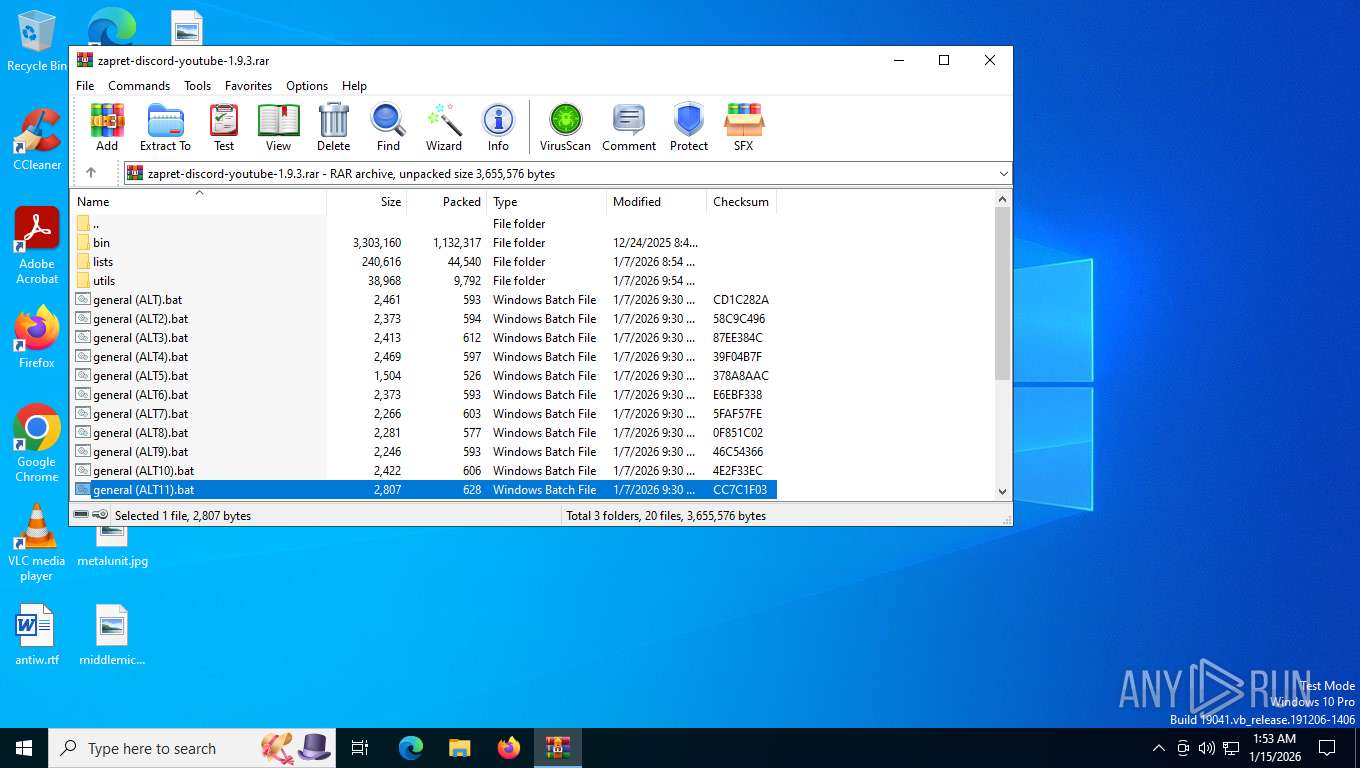Open Windows Start menu
This screenshot has width=1360, height=768.
point(24,748)
